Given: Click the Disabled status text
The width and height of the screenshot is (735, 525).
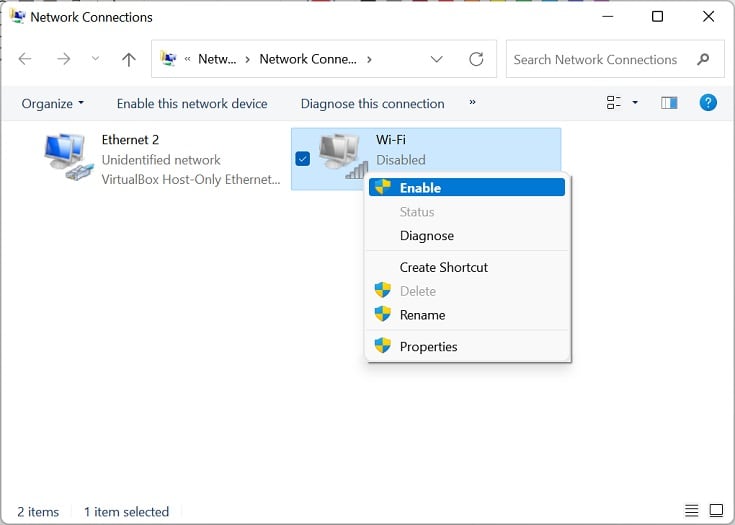Looking at the screenshot, I should [401, 160].
